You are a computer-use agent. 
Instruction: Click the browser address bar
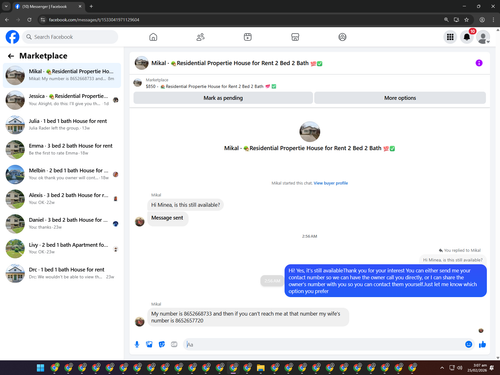click(240, 20)
